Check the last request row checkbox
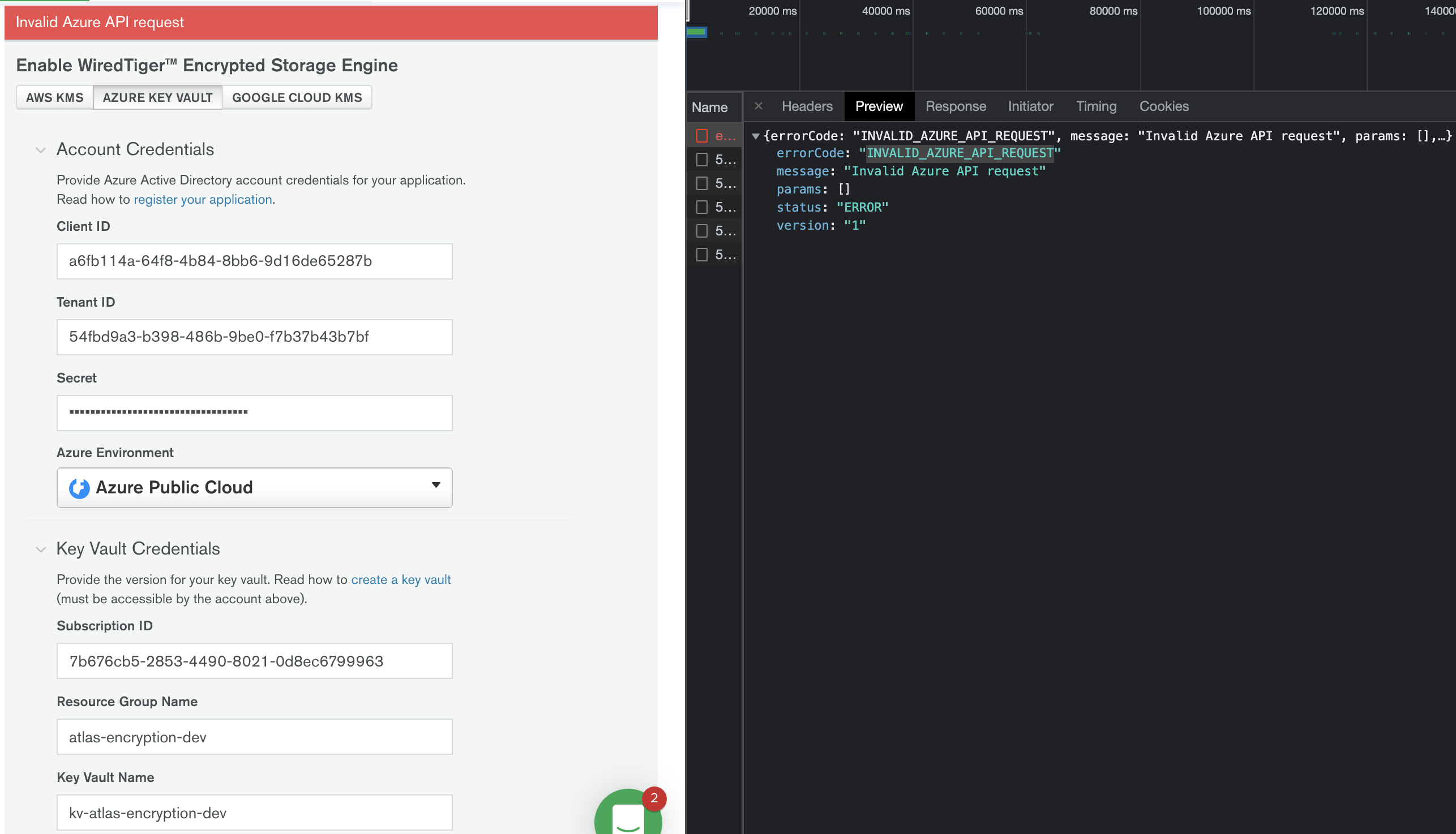 pyautogui.click(x=702, y=255)
